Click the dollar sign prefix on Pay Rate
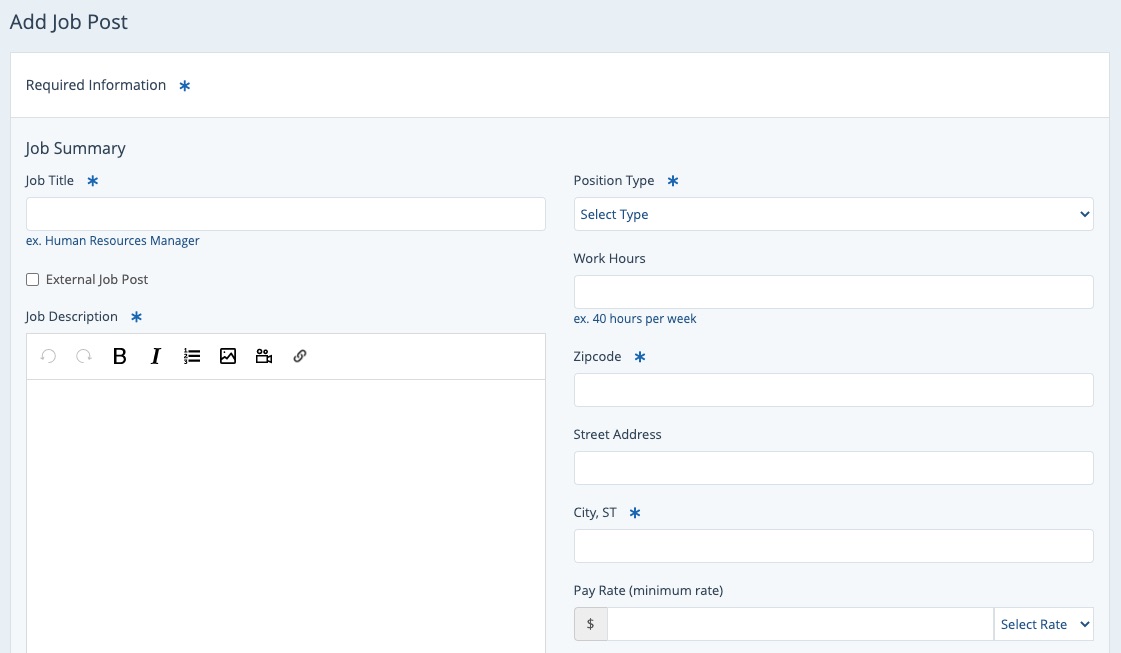Viewport: 1121px width, 653px height. (x=590, y=624)
